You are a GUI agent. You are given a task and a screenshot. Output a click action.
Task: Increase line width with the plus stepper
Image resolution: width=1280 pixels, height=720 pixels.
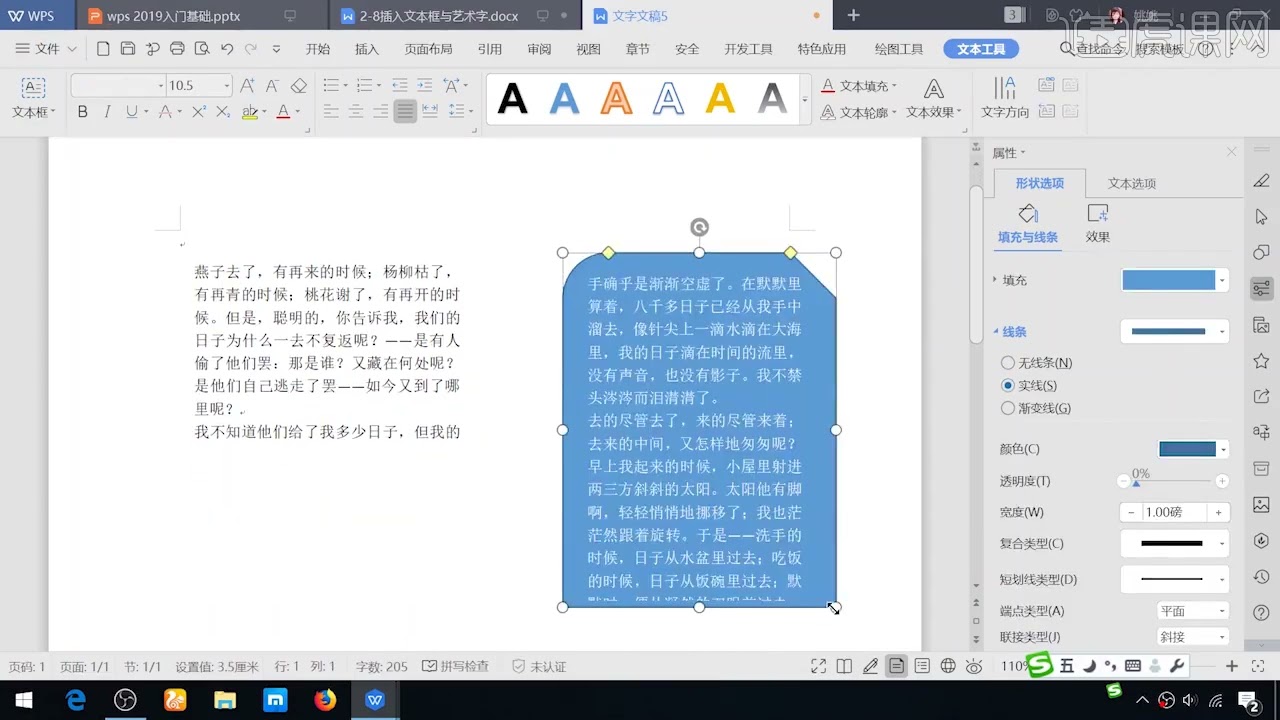point(1218,512)
